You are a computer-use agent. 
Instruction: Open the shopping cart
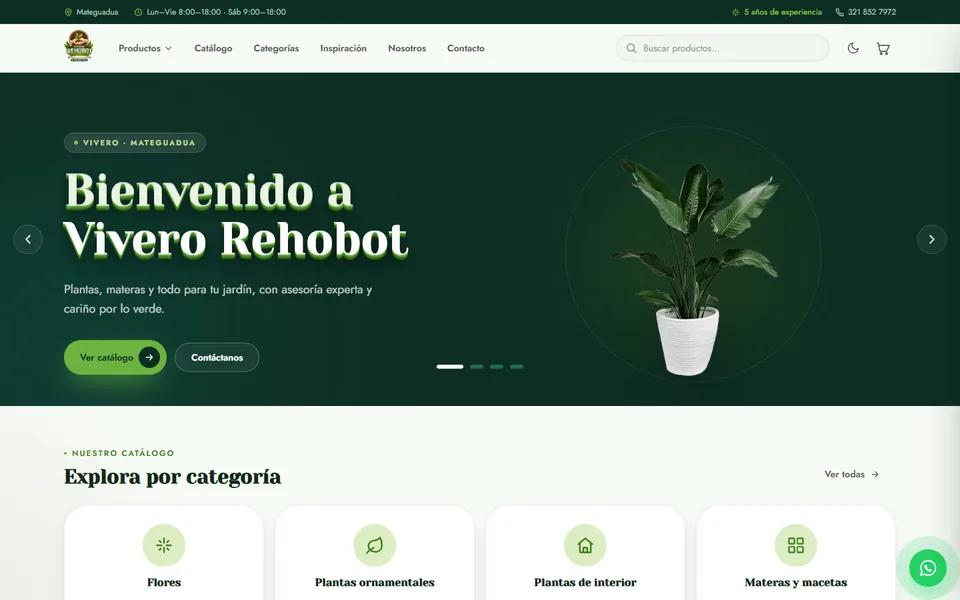(883, 48)
